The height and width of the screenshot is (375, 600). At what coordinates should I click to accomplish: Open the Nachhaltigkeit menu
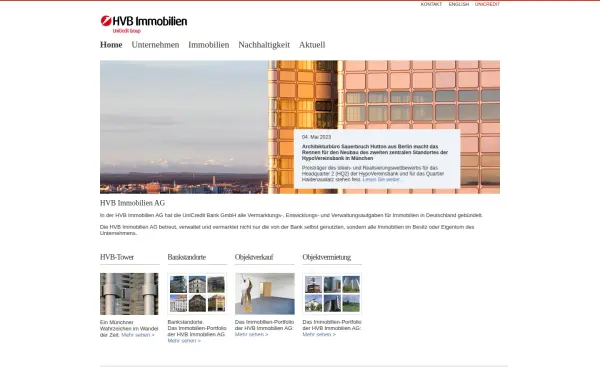264,45
